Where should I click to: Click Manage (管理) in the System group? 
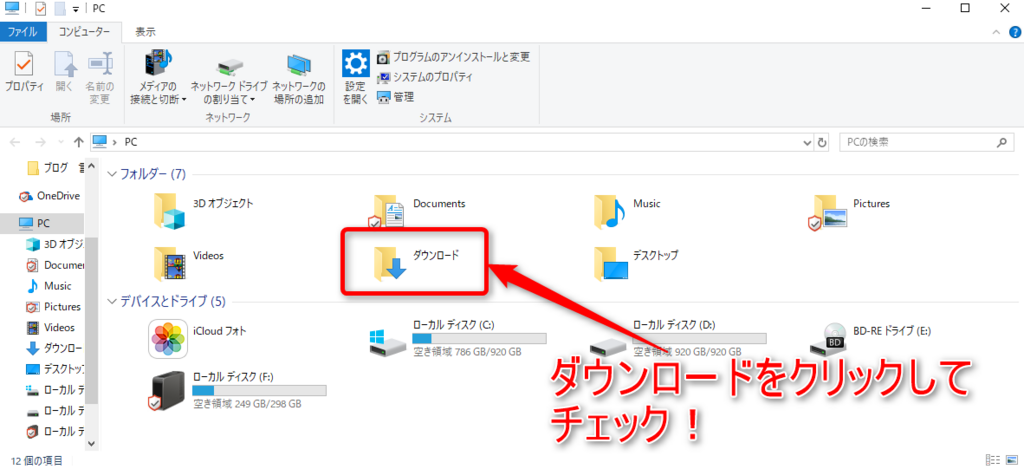coord(396,97)
